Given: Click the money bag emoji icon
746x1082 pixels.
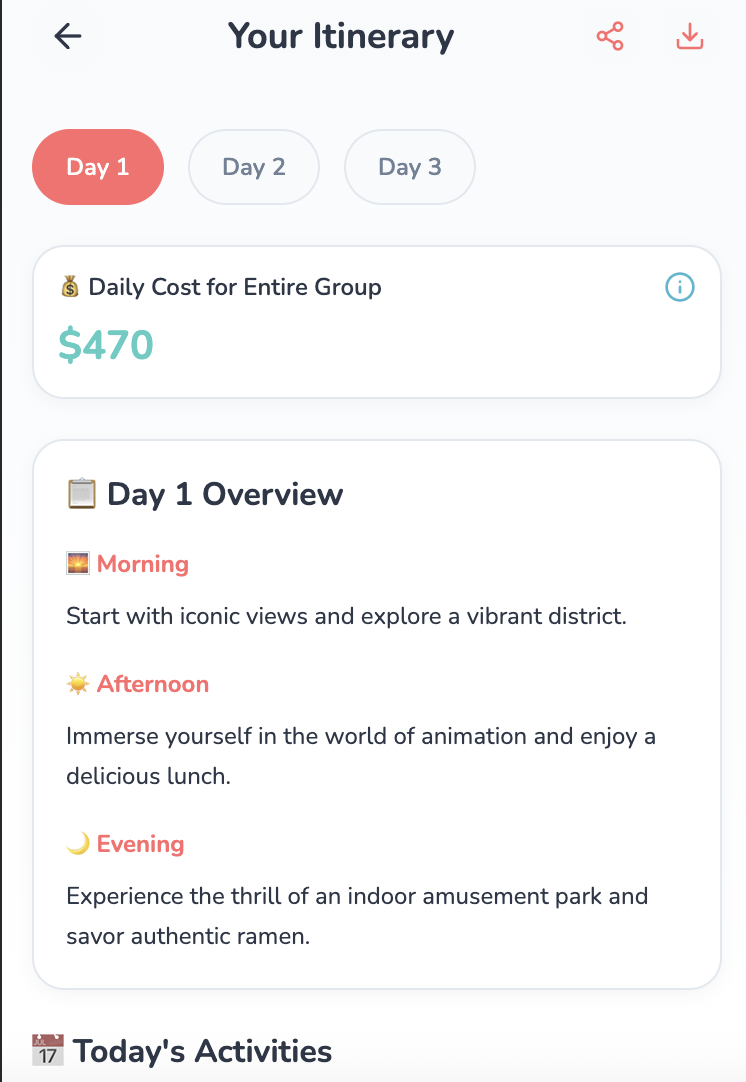Looking at the screenshot, I should click(70, 286).
